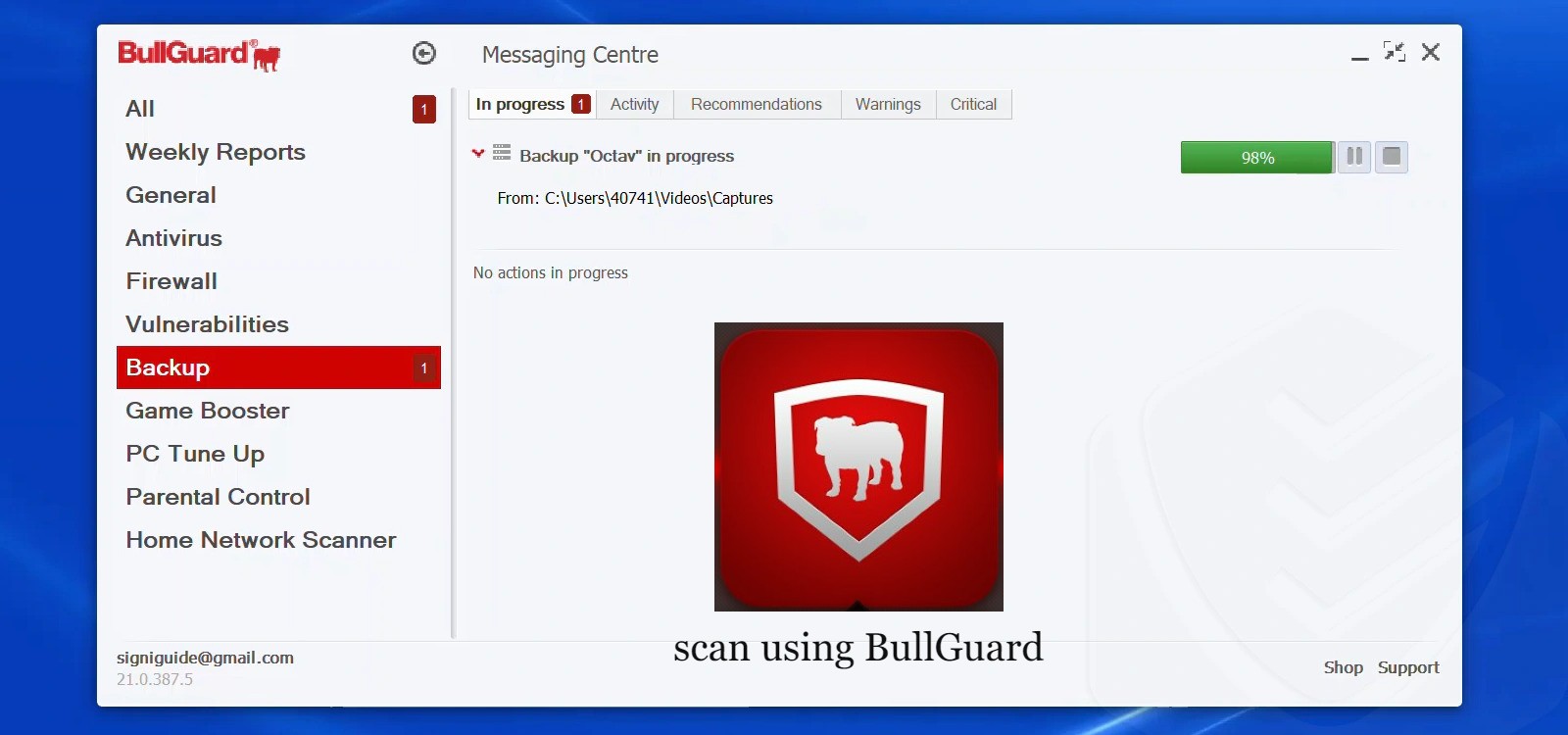Open the Recommendations tab
1568x735 pixels.
click(757, 104)
